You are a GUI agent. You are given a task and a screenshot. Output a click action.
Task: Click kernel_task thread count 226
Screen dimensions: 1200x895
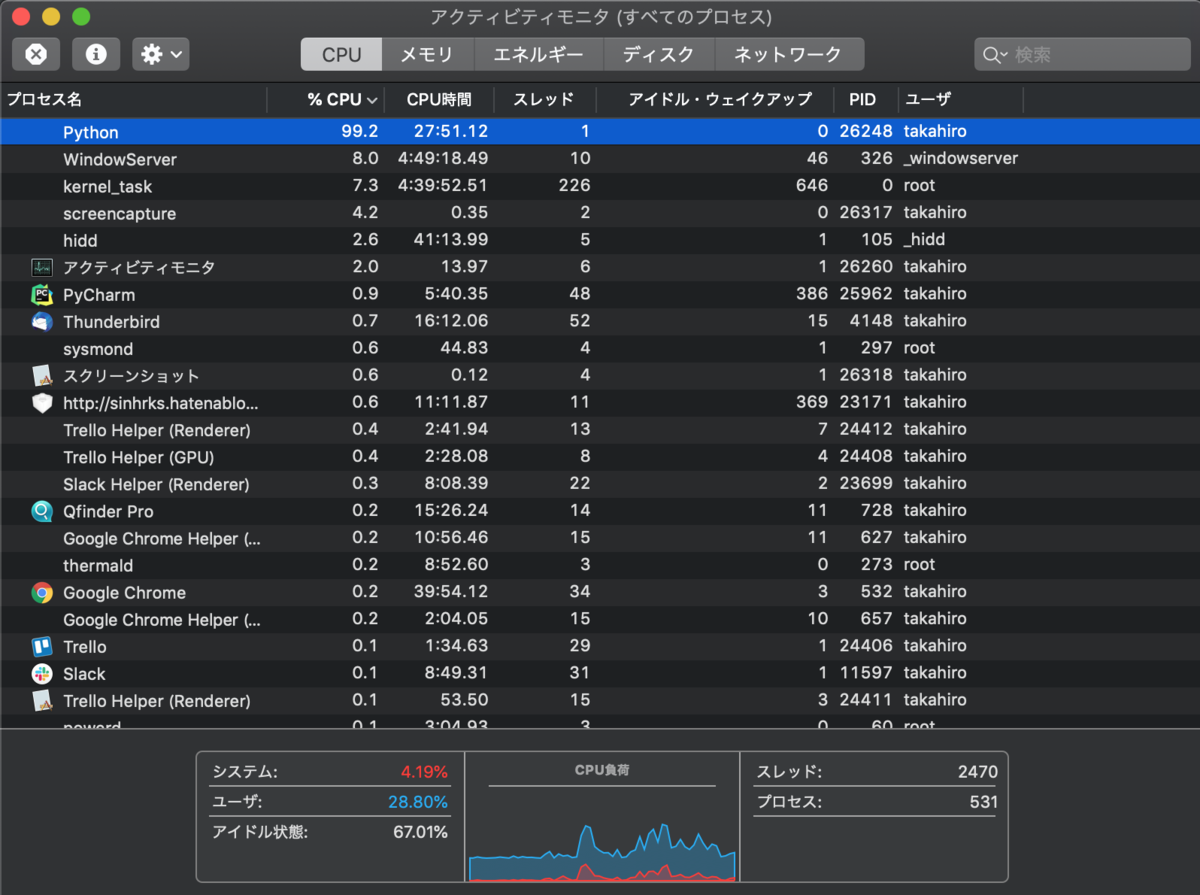[575, 185]
